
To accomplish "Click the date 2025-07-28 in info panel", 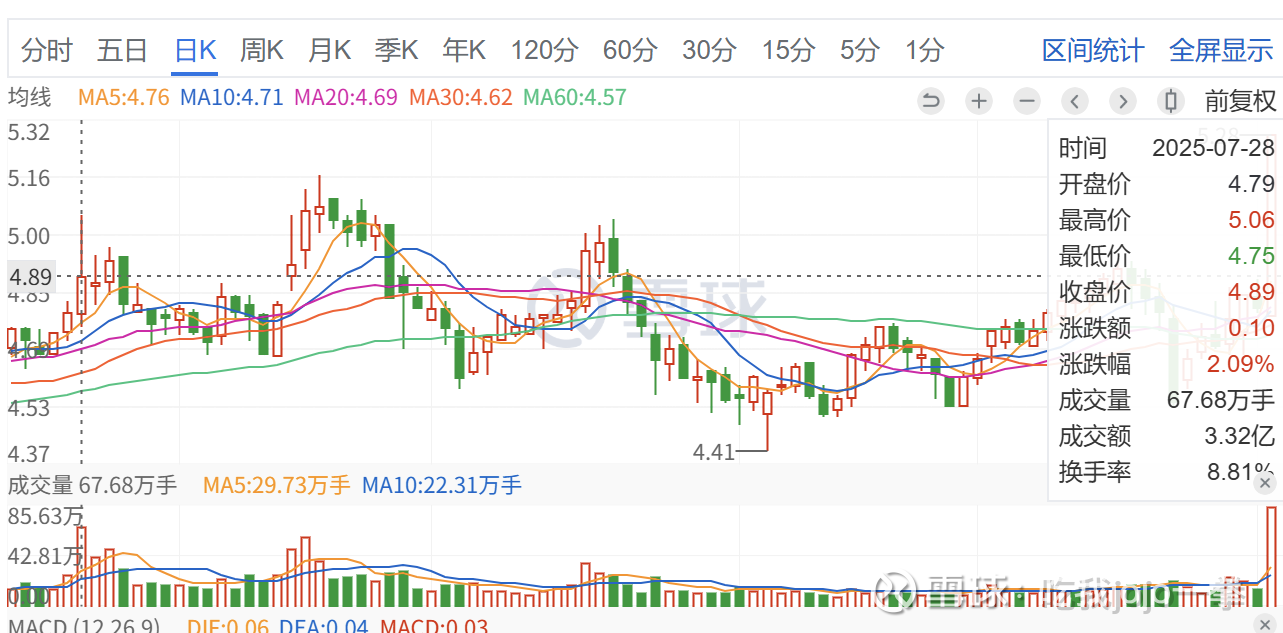I will [x=1213, y=148].
